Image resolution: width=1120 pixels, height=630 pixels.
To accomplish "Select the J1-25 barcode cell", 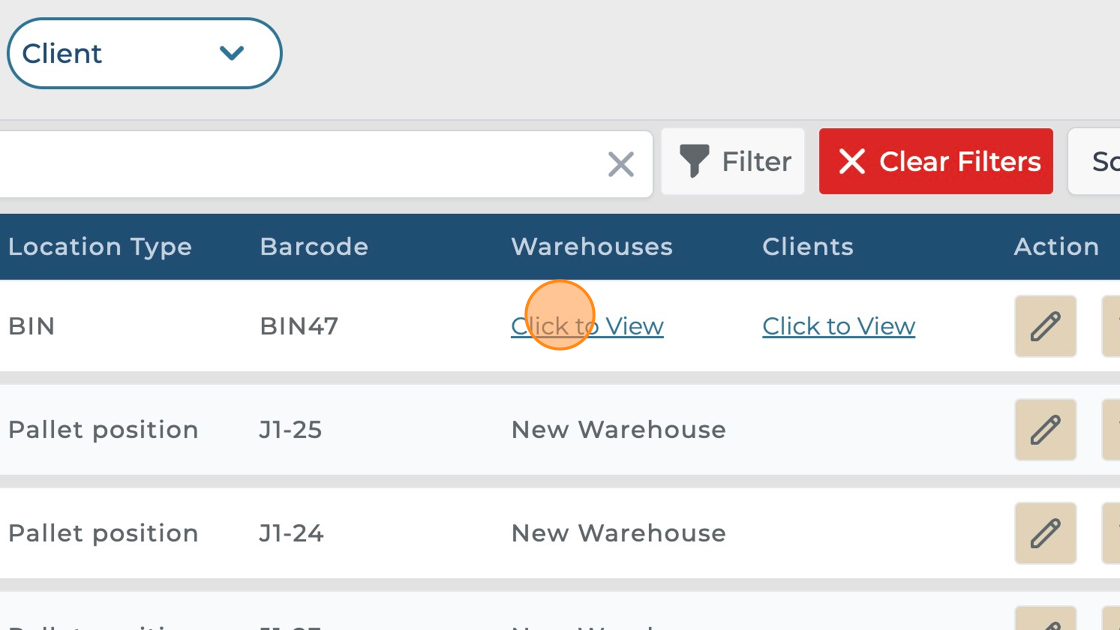I will click(290, 430).
